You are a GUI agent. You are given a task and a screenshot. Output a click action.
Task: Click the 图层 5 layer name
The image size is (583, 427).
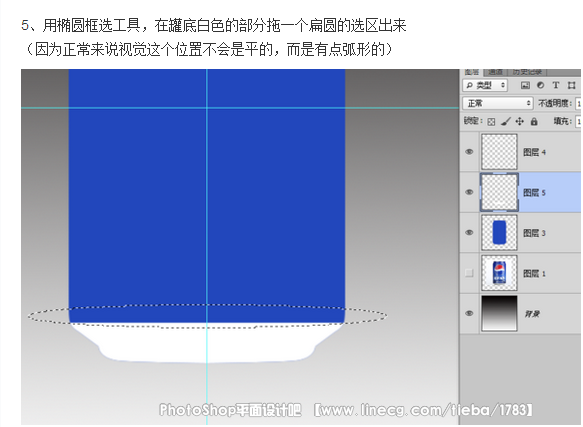click(534, 193)
